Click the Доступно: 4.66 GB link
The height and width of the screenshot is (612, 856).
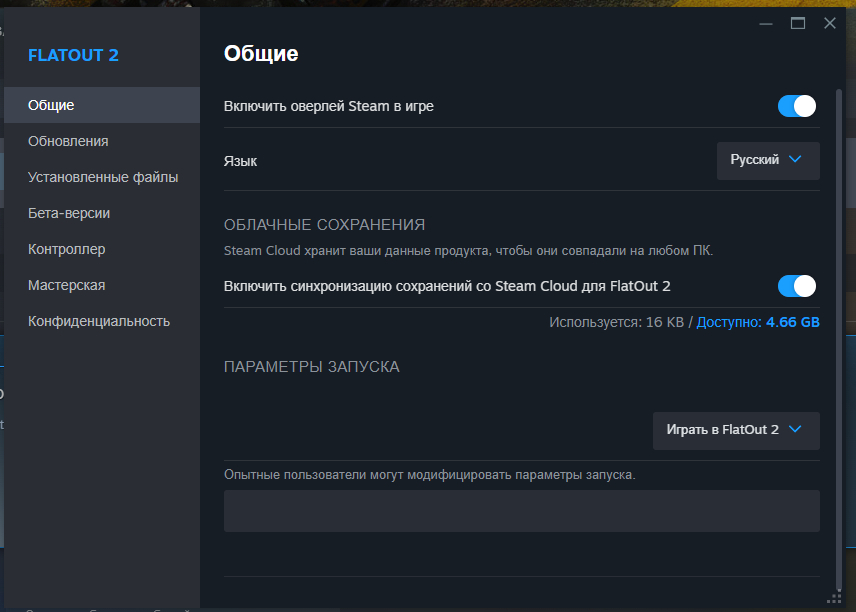pyautogui.click(x=758, y=322)
